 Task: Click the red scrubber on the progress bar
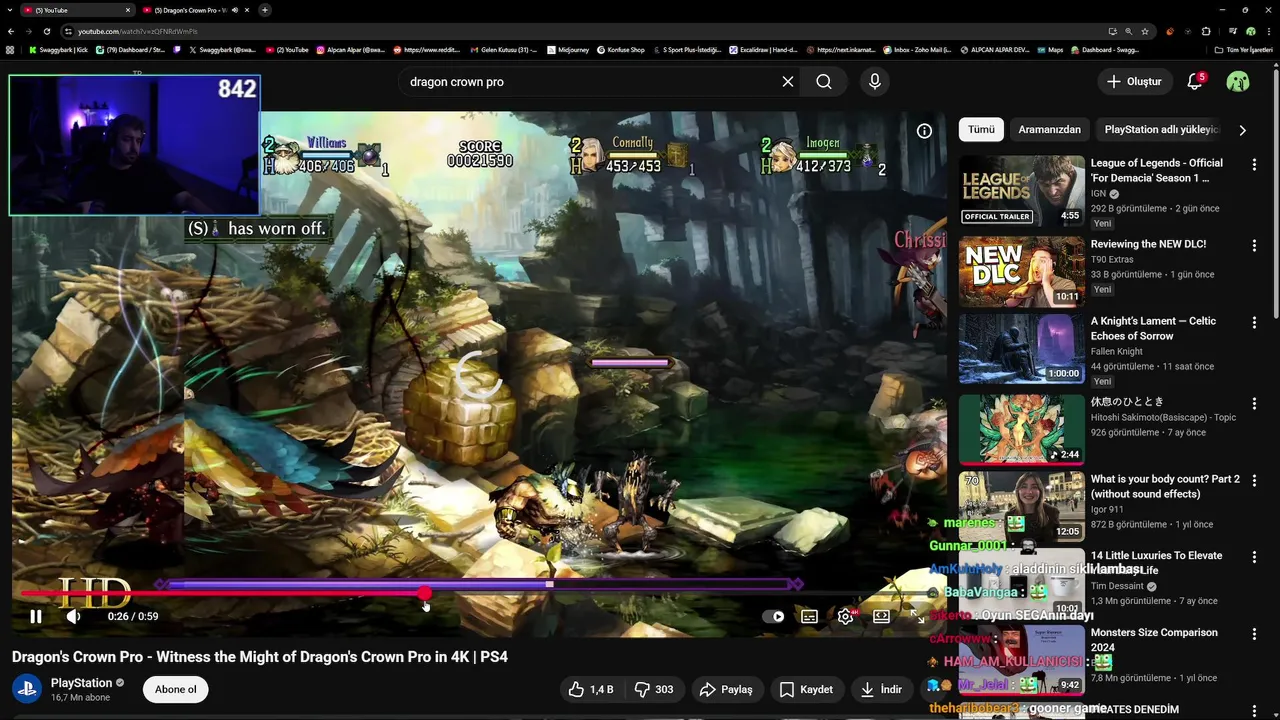pyautogui.click(x=425, y=593)
